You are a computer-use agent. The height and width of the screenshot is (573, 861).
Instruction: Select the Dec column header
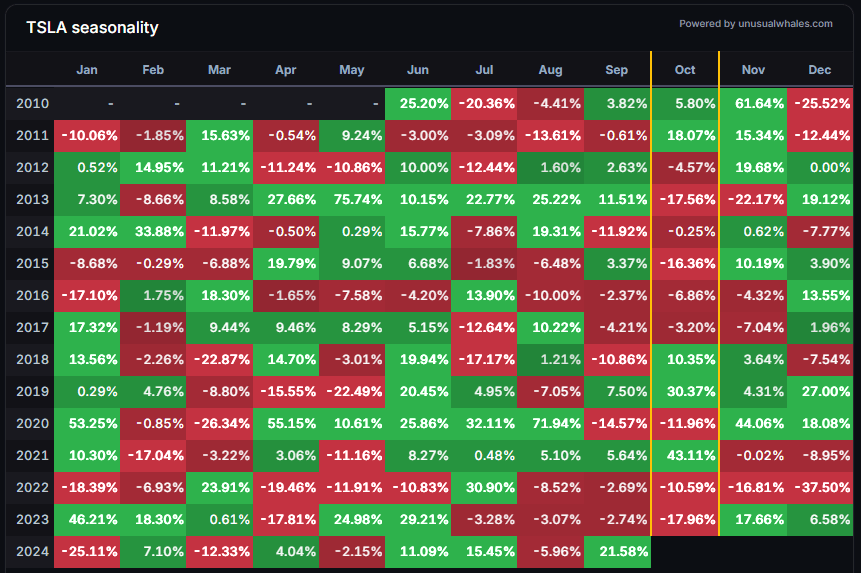(819, 70)
